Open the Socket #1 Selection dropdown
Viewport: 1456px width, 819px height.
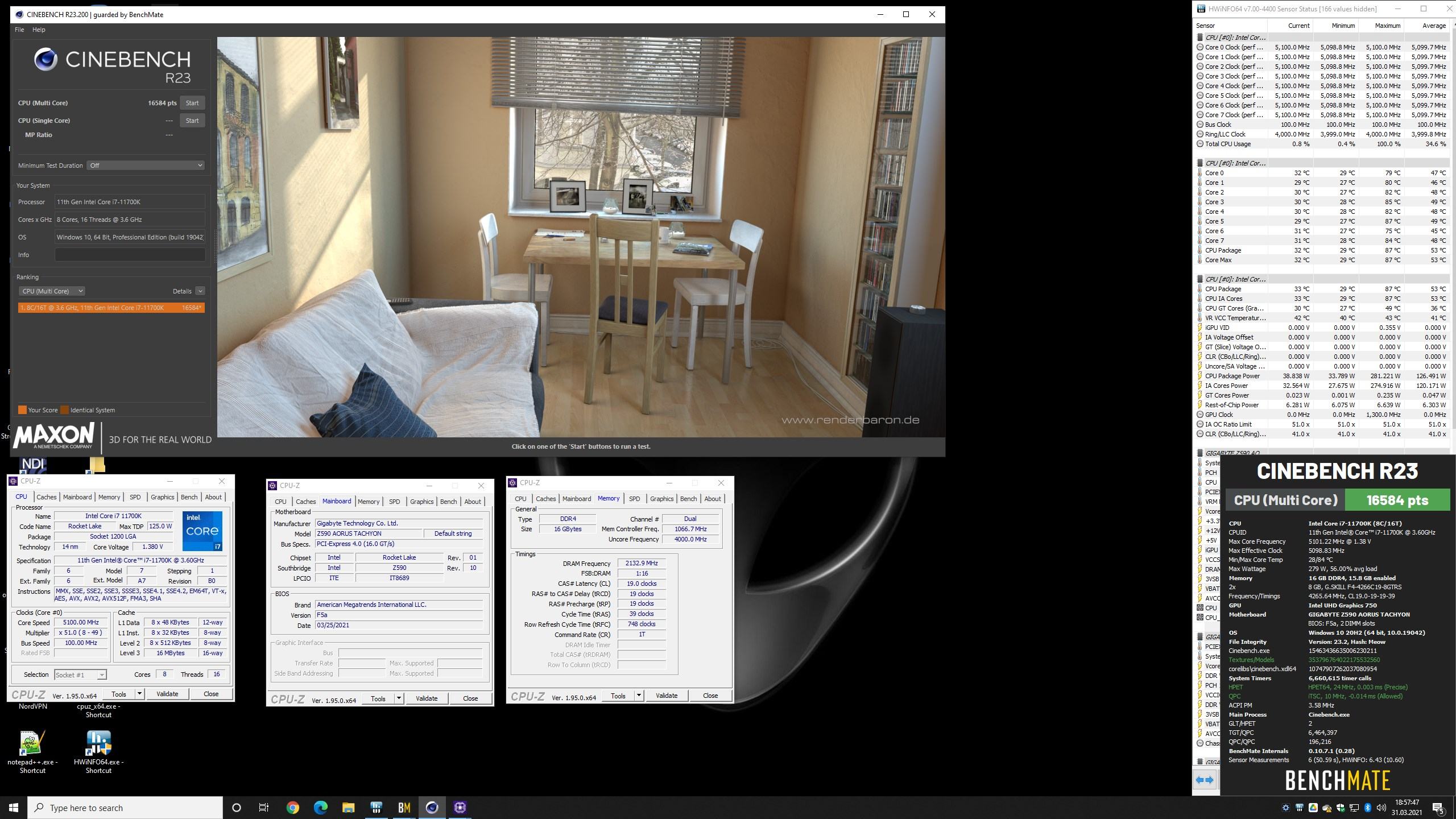(80, 675)
